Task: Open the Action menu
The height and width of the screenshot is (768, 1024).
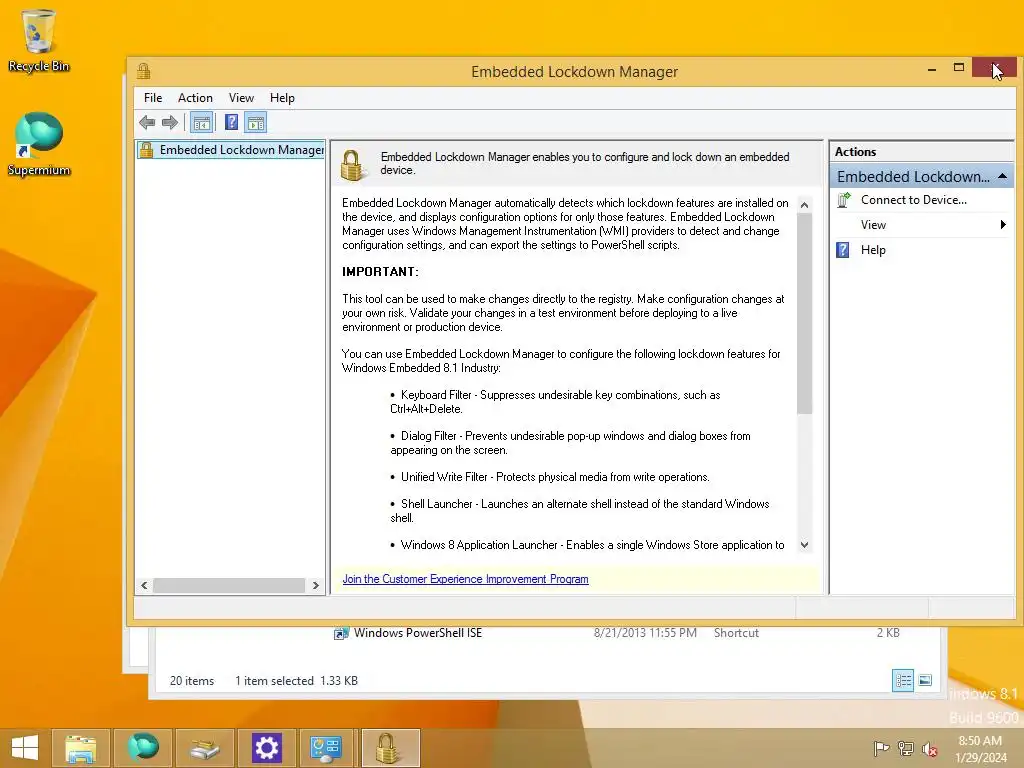Action: point(195,98)
